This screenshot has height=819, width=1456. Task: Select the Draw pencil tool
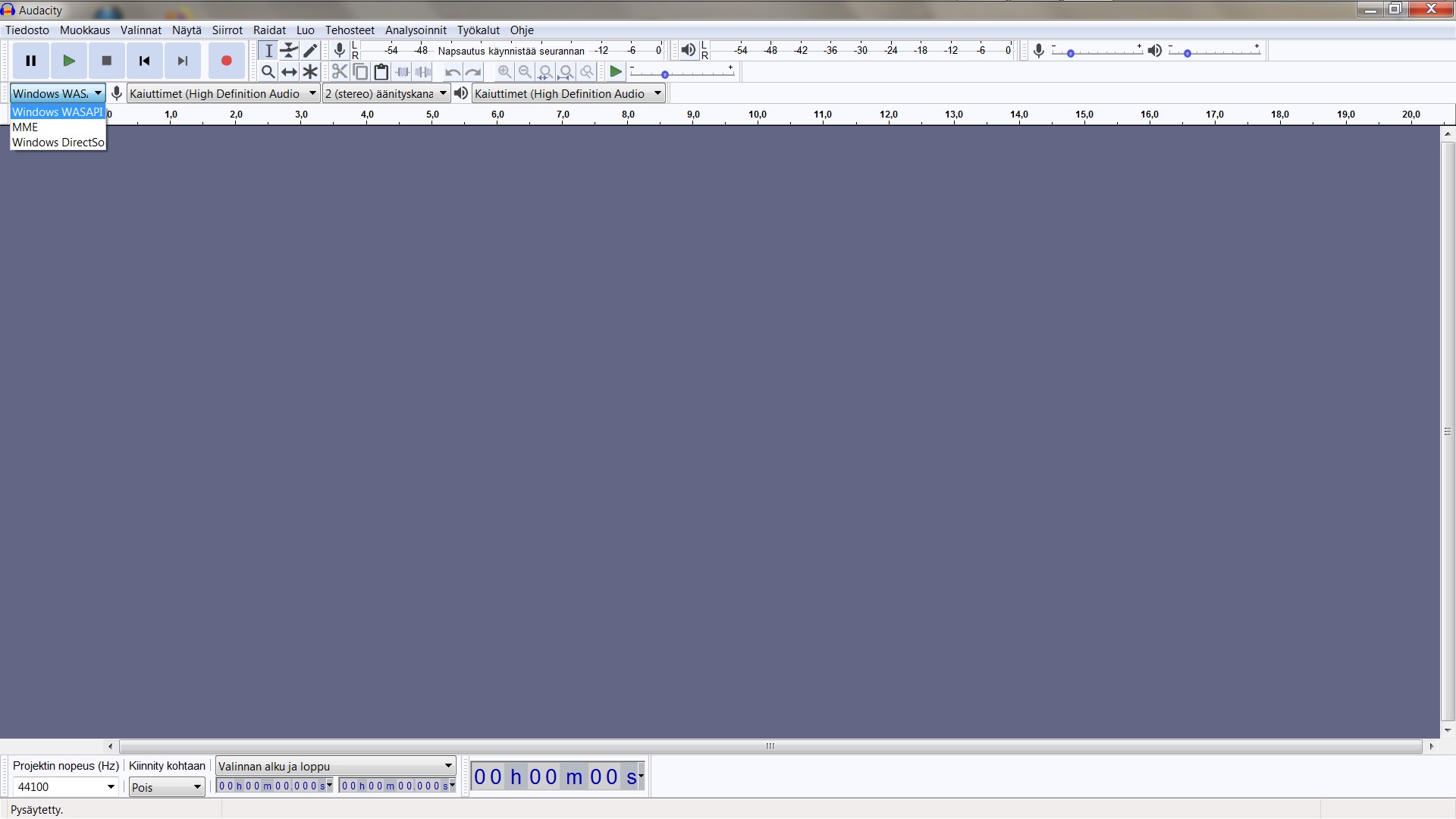click(x=310, y=51)
